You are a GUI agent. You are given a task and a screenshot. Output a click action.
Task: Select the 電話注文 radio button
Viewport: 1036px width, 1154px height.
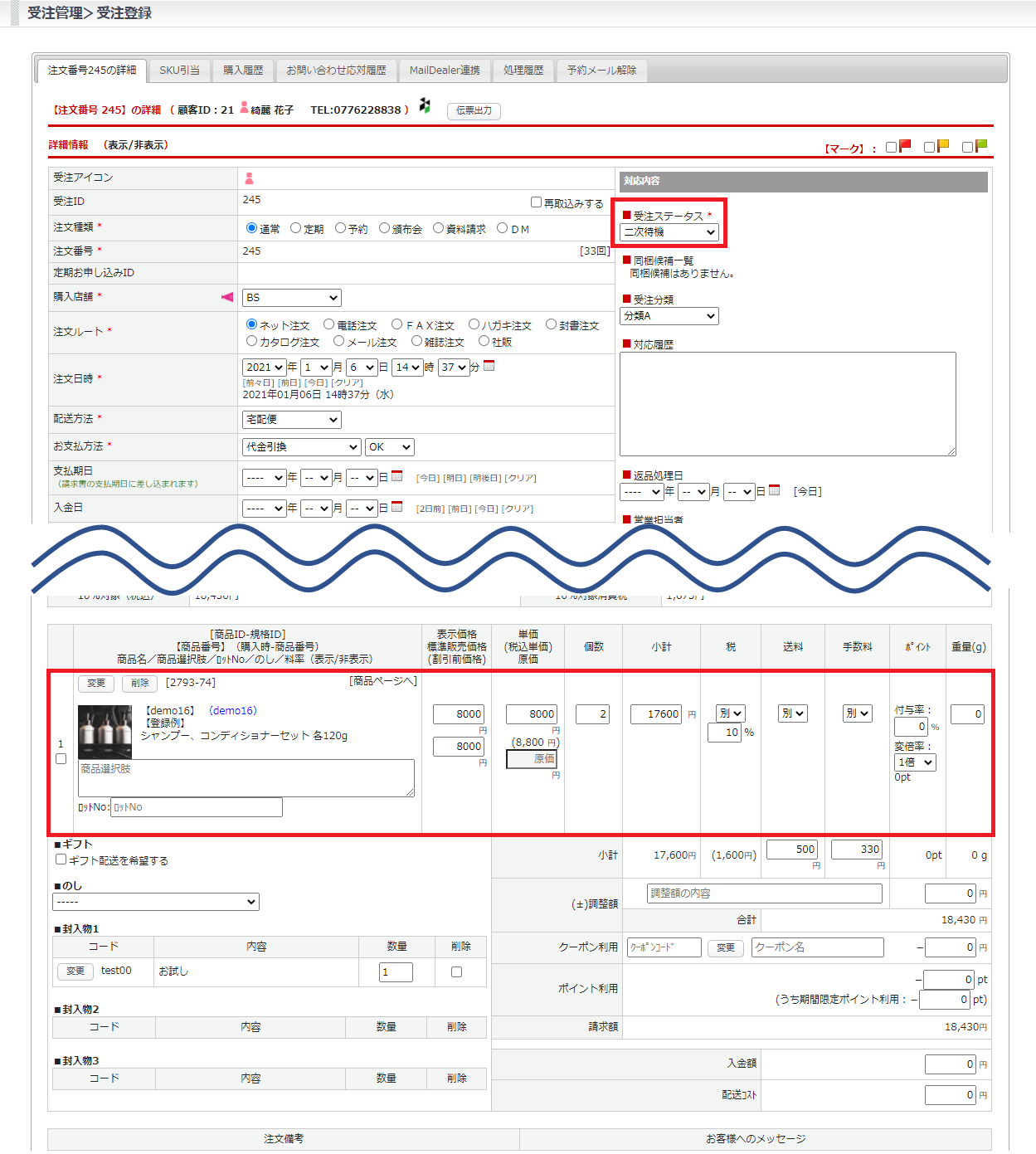(x=329, y=324)
